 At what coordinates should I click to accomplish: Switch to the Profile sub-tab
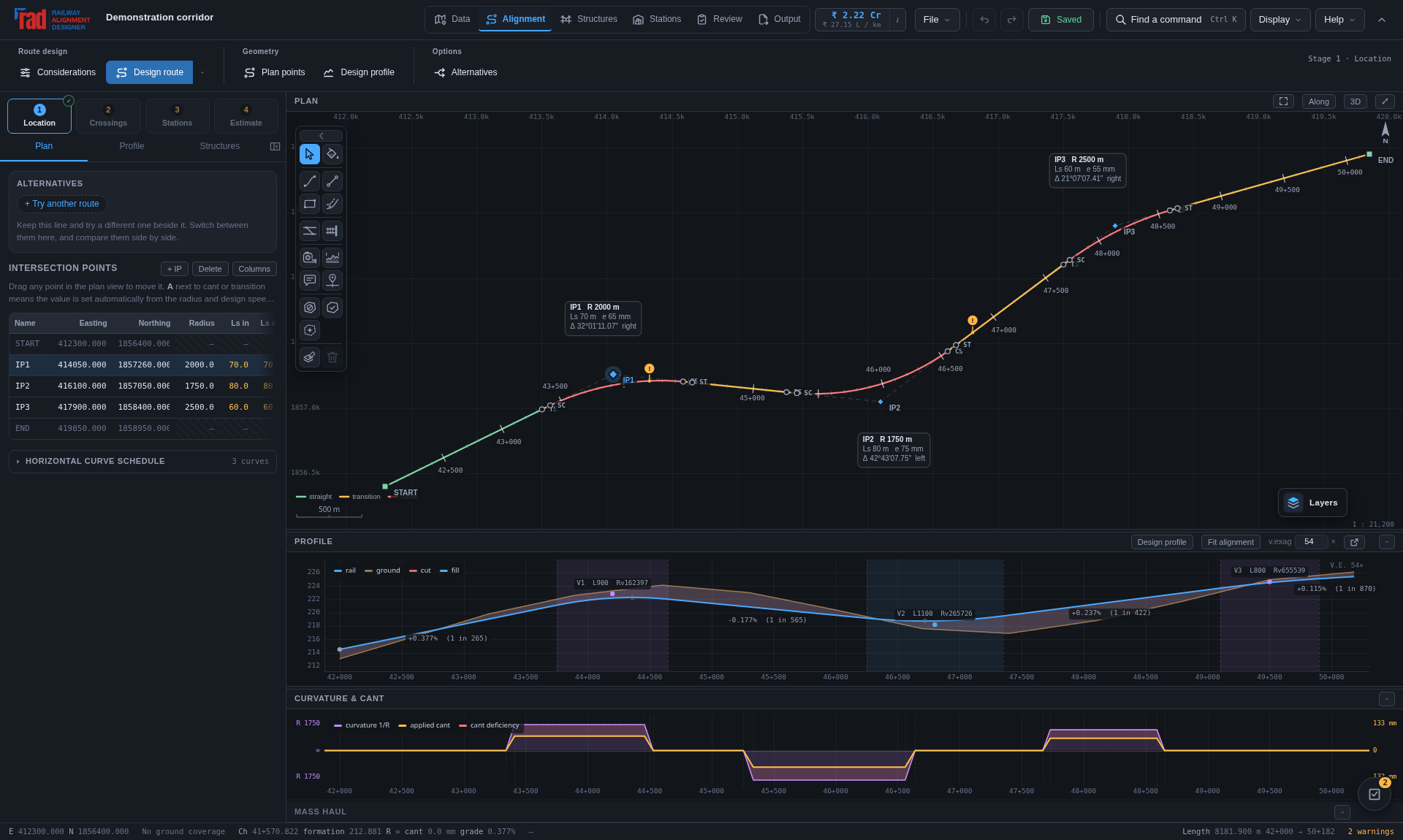132,147
